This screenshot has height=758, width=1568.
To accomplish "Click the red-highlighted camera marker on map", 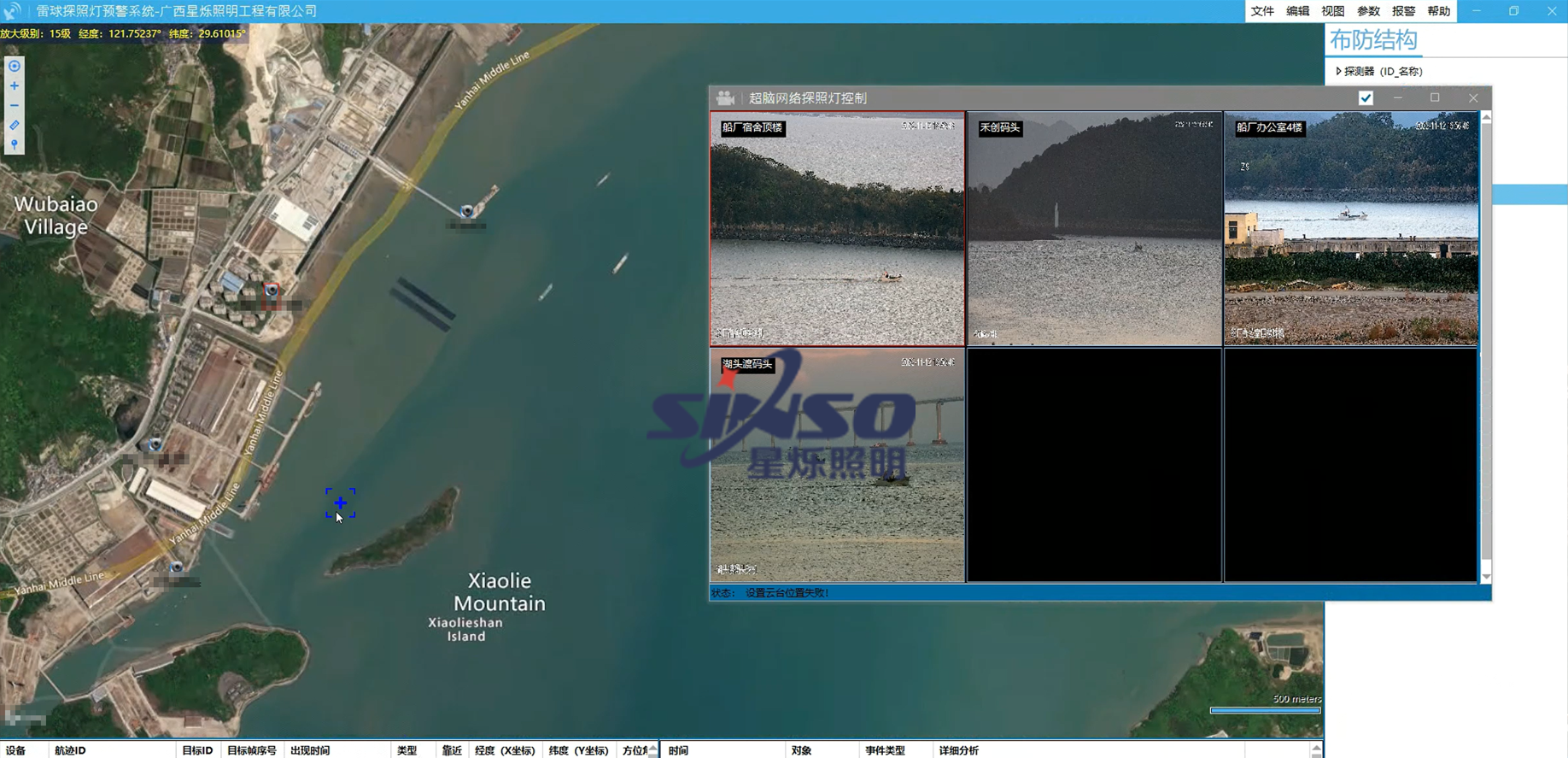I will 271,291.
